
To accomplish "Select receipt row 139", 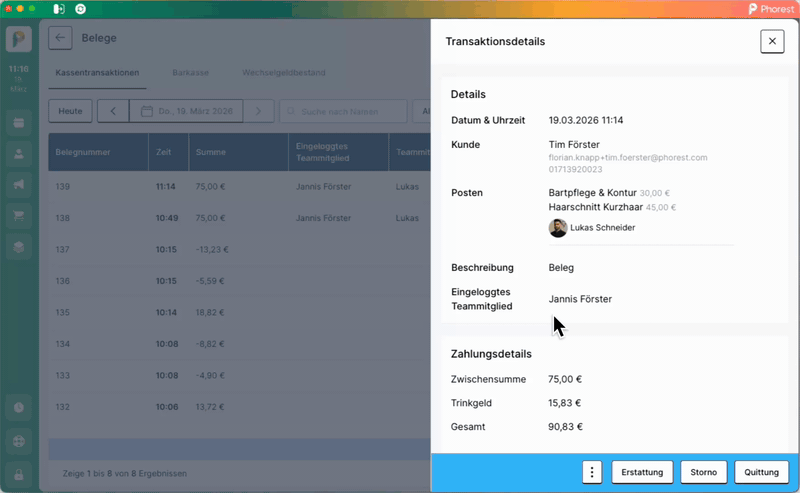I will coord(239,187).
